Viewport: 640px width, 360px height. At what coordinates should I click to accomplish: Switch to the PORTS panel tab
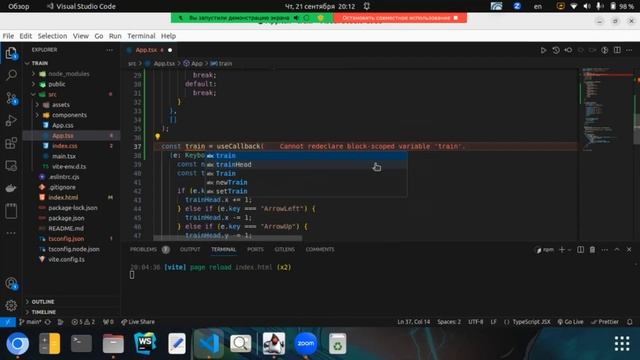[x=255, y=249]
